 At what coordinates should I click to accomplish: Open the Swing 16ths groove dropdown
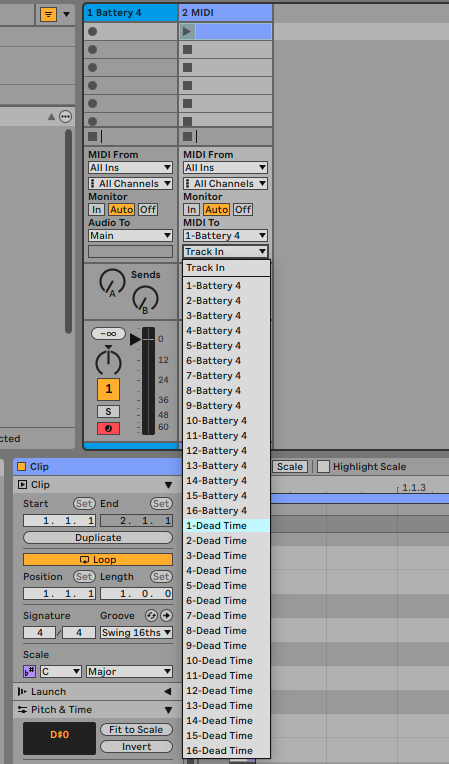tap(136, 633)
